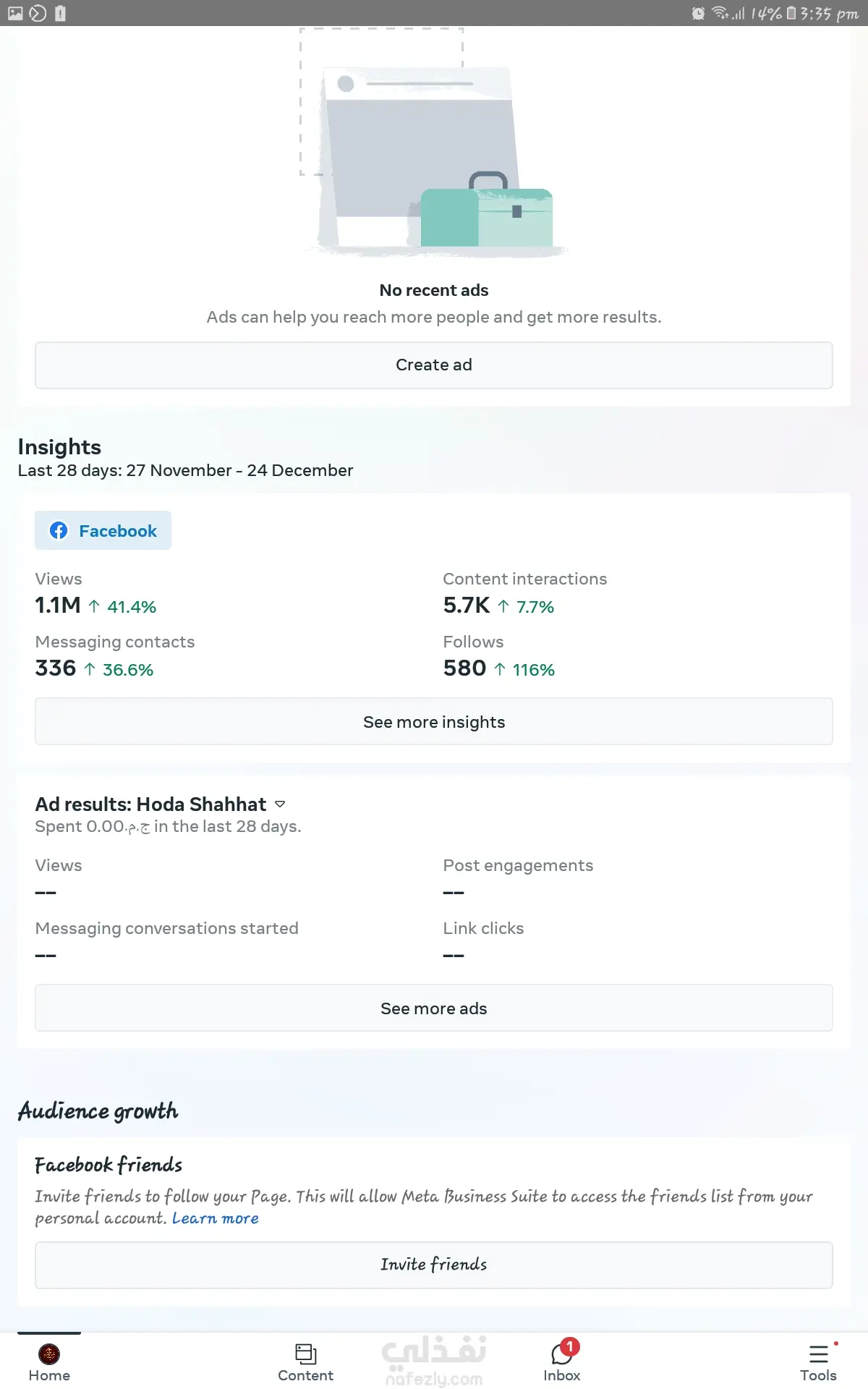Open the Tools hamburger menu
The image size is (868, 1389).
coord(818,1354)
